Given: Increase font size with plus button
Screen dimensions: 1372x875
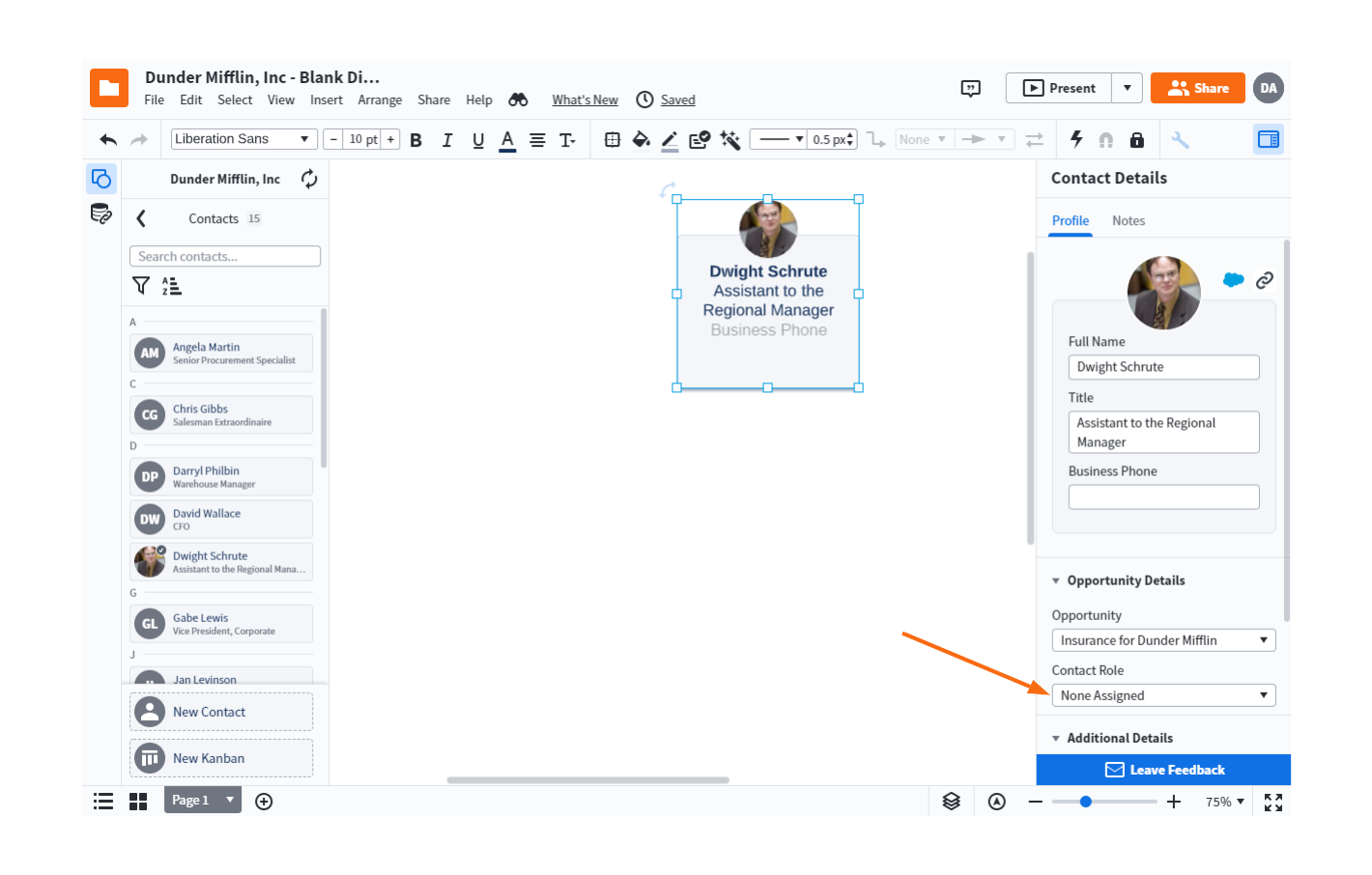Looking at the screenshot, I should (390, 139).
